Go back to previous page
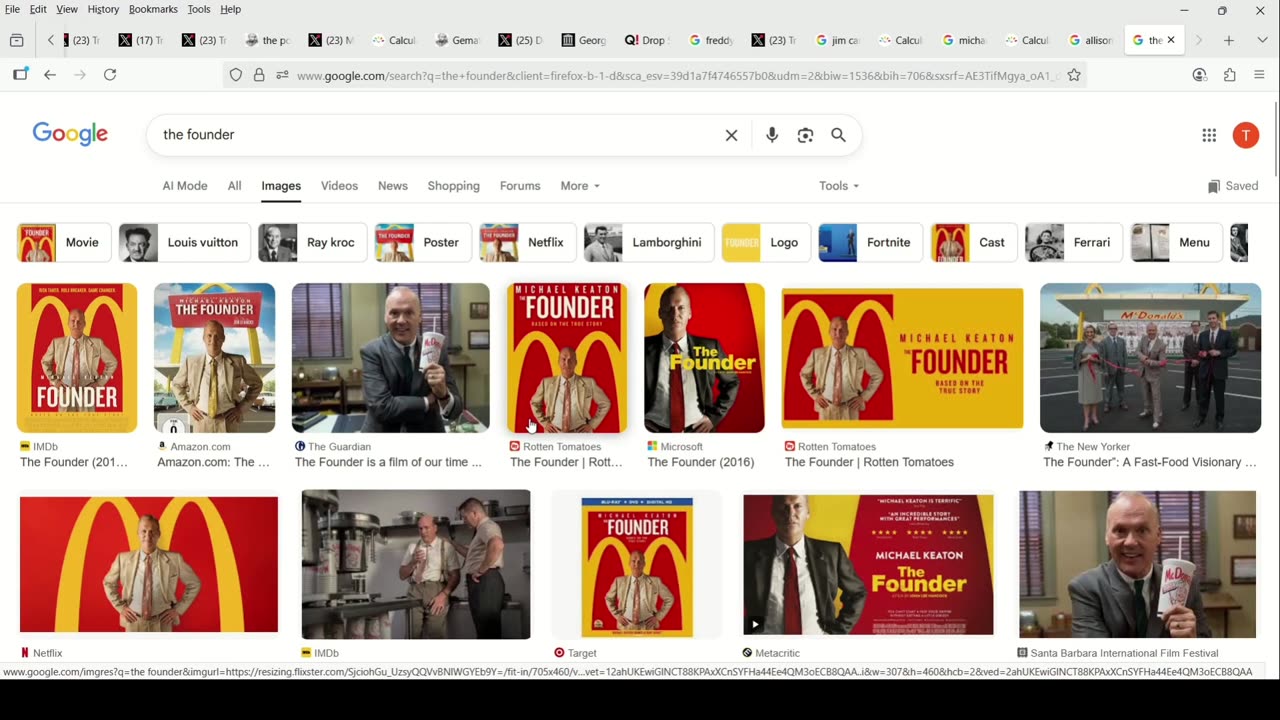The image size is (1280, 720). (x=50, y=75)
